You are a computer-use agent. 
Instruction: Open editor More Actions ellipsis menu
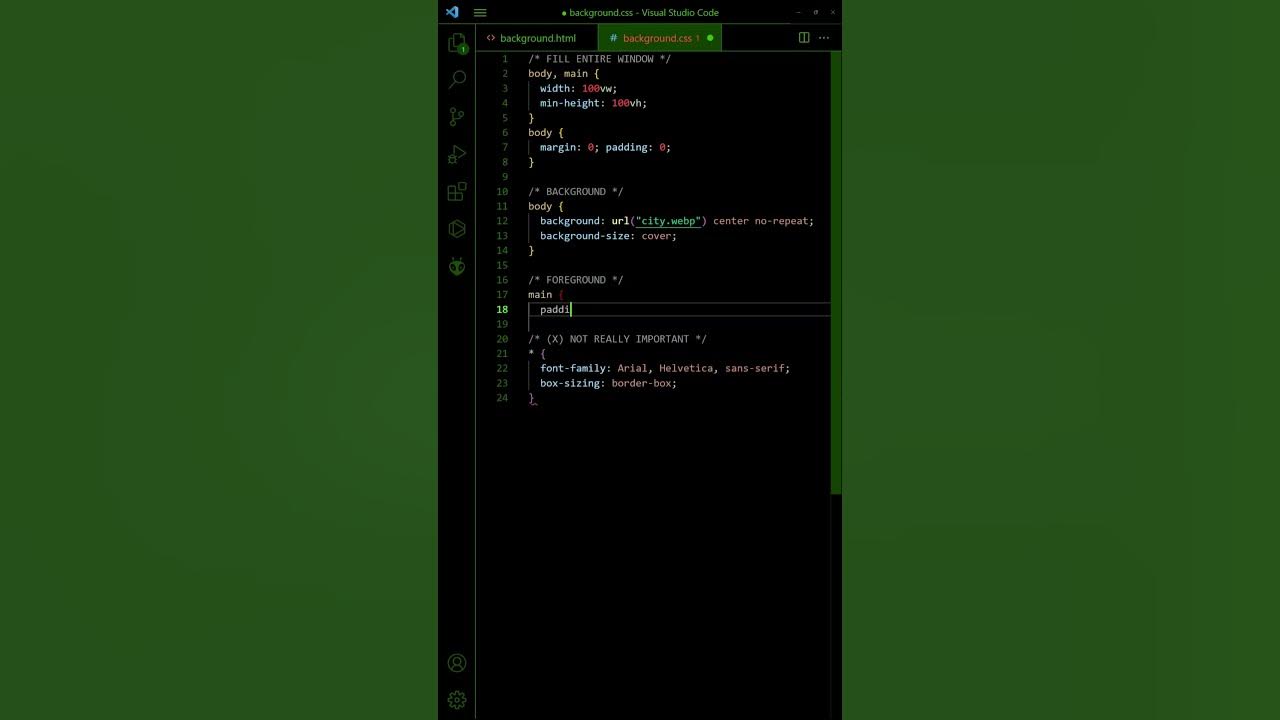tap(824, 38)
